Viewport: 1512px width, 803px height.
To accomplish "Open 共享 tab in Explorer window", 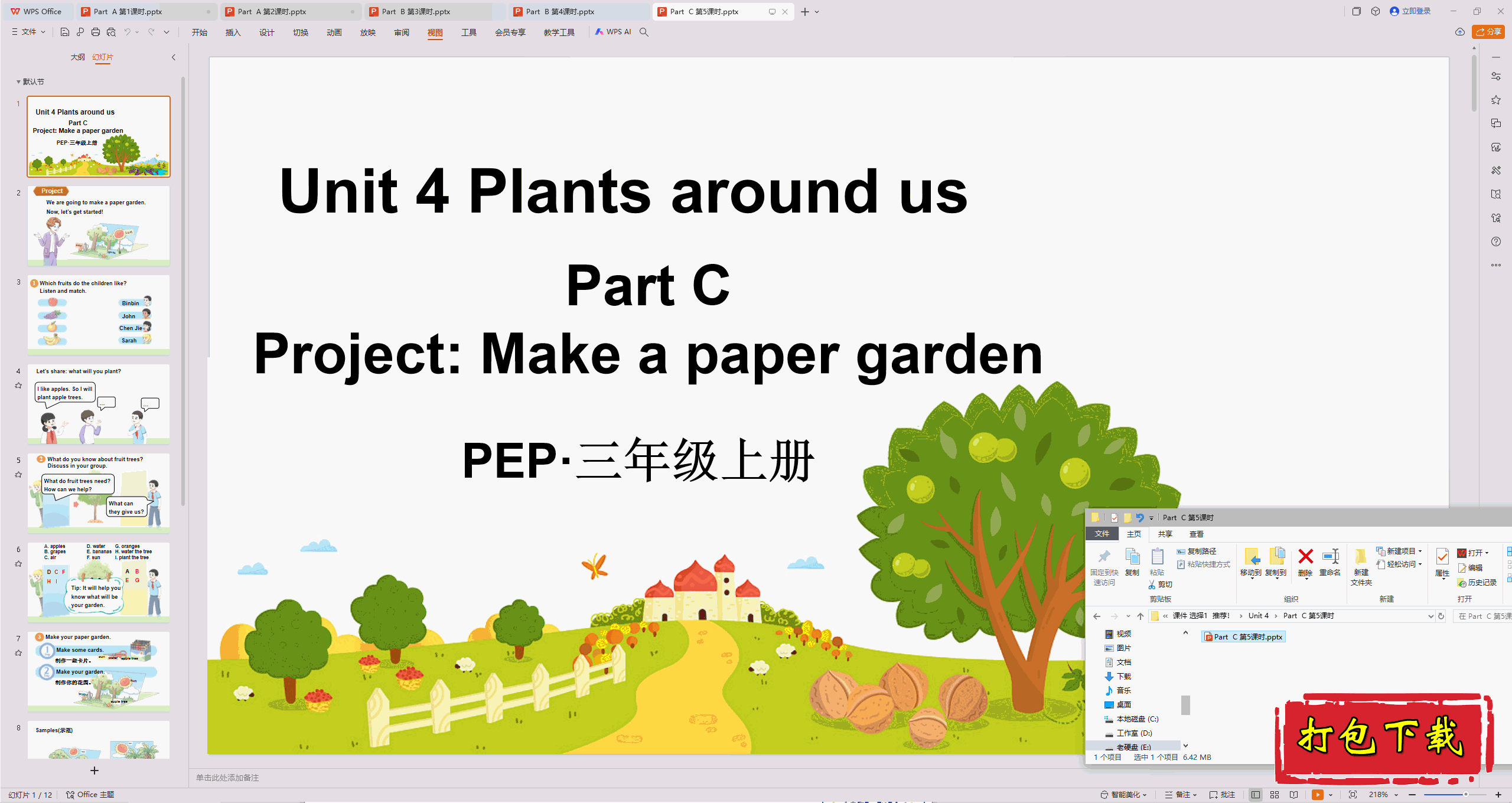I will 1165,534.
